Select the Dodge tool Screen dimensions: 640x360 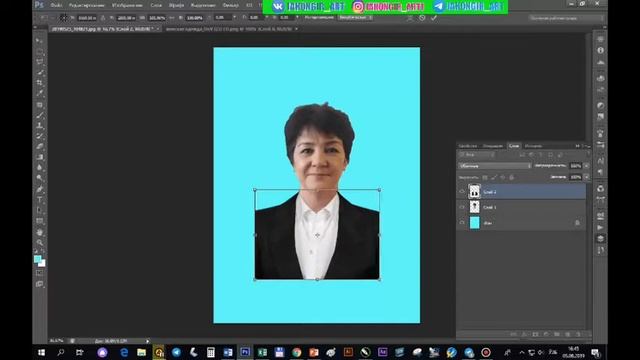coord(40,178)
